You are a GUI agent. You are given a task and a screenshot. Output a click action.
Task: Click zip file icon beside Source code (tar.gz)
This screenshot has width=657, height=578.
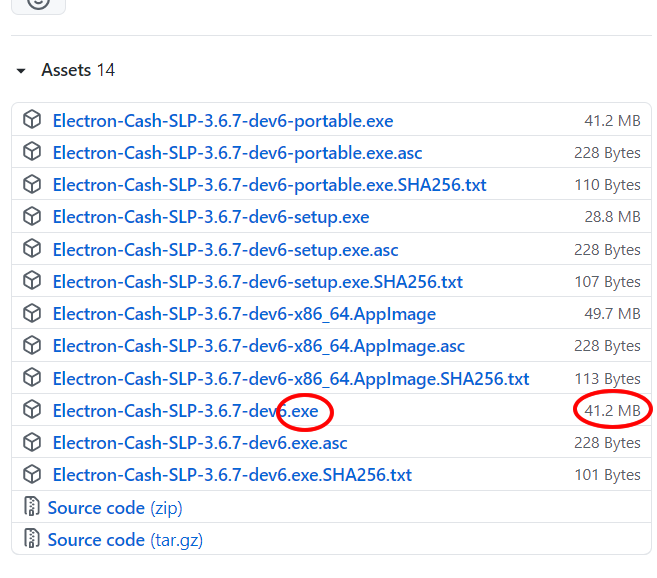31,539
